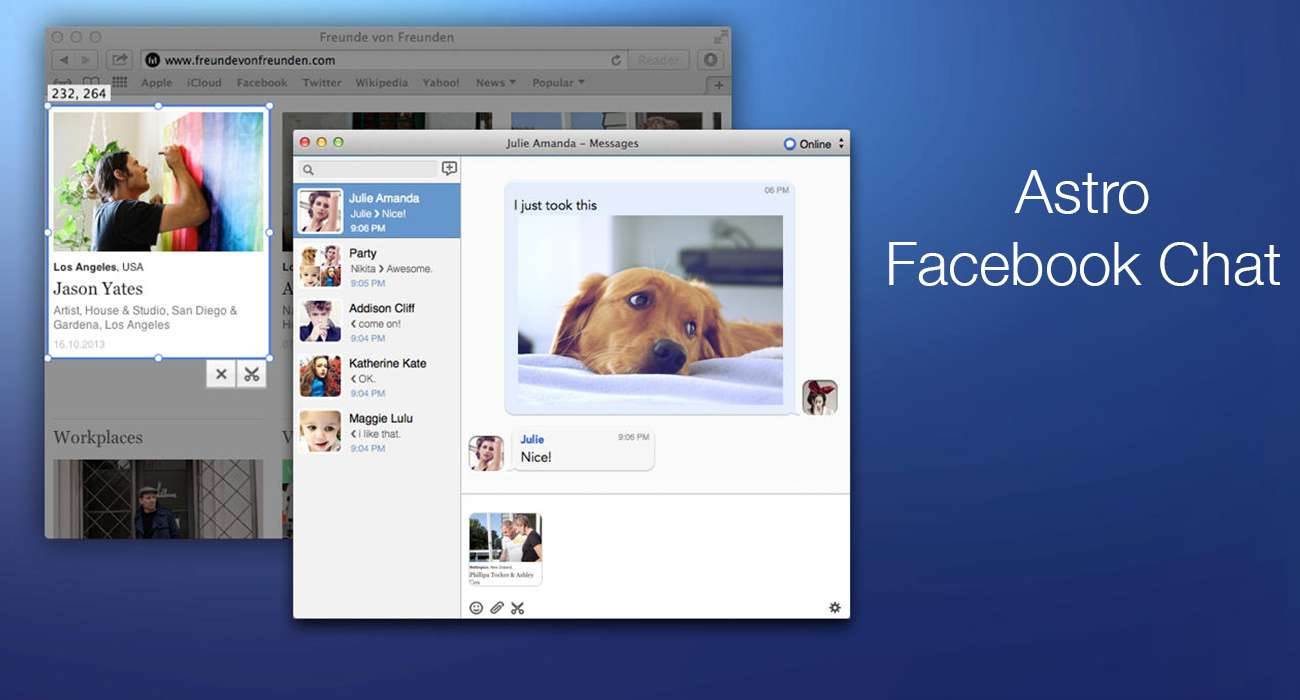Expand the News bookmarks menu in Safari

pyautogui.click(x=496, y=83)
